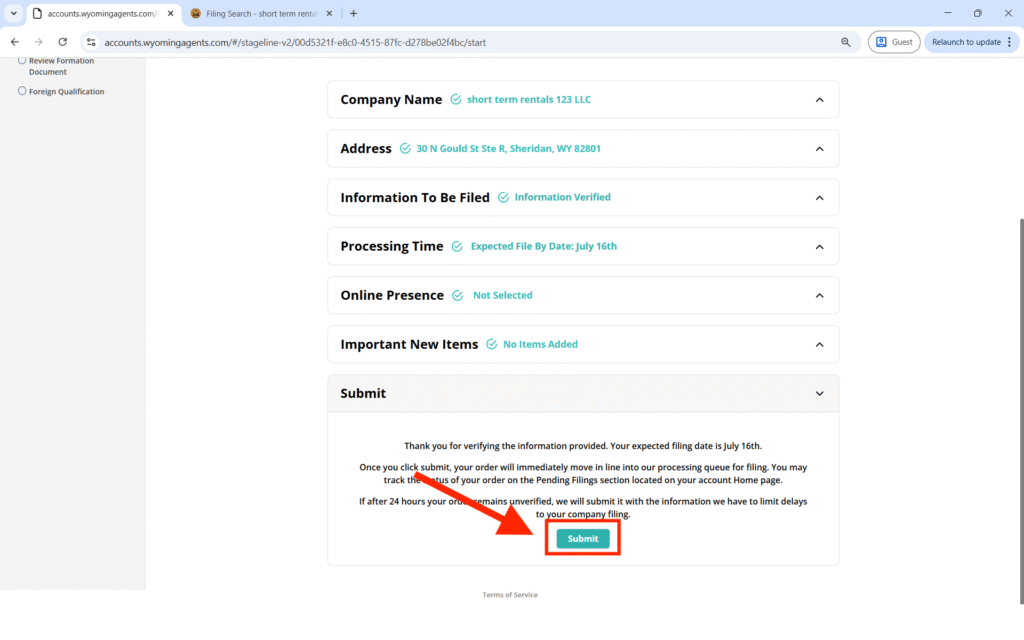This screenshot has width=1024, height=640.
Task: Select Foreign Qualification radio button
Action: tap(22, 91)
